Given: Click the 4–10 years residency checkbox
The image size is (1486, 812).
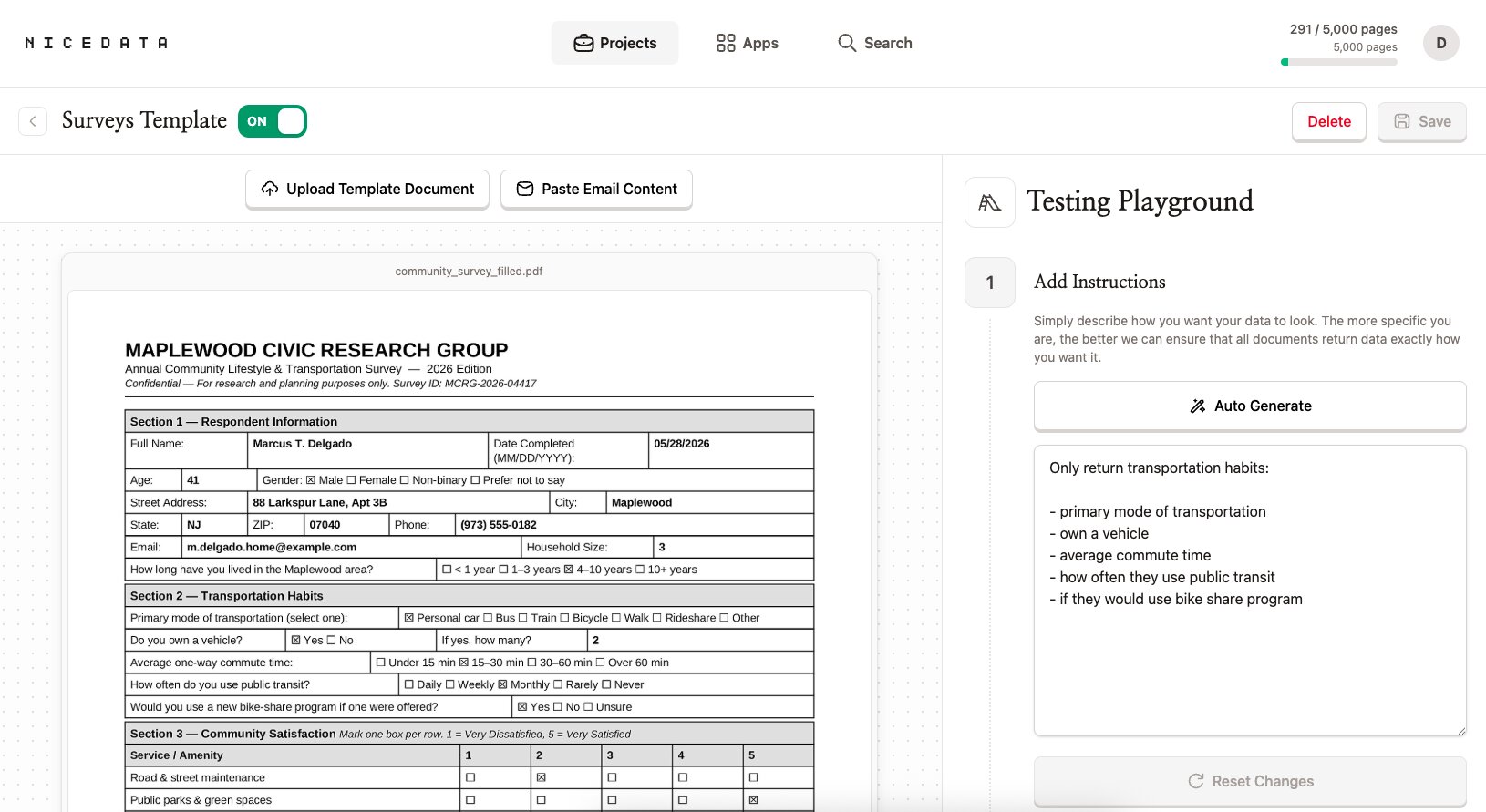Looking at the screenshot, I should tap(569, 570).
